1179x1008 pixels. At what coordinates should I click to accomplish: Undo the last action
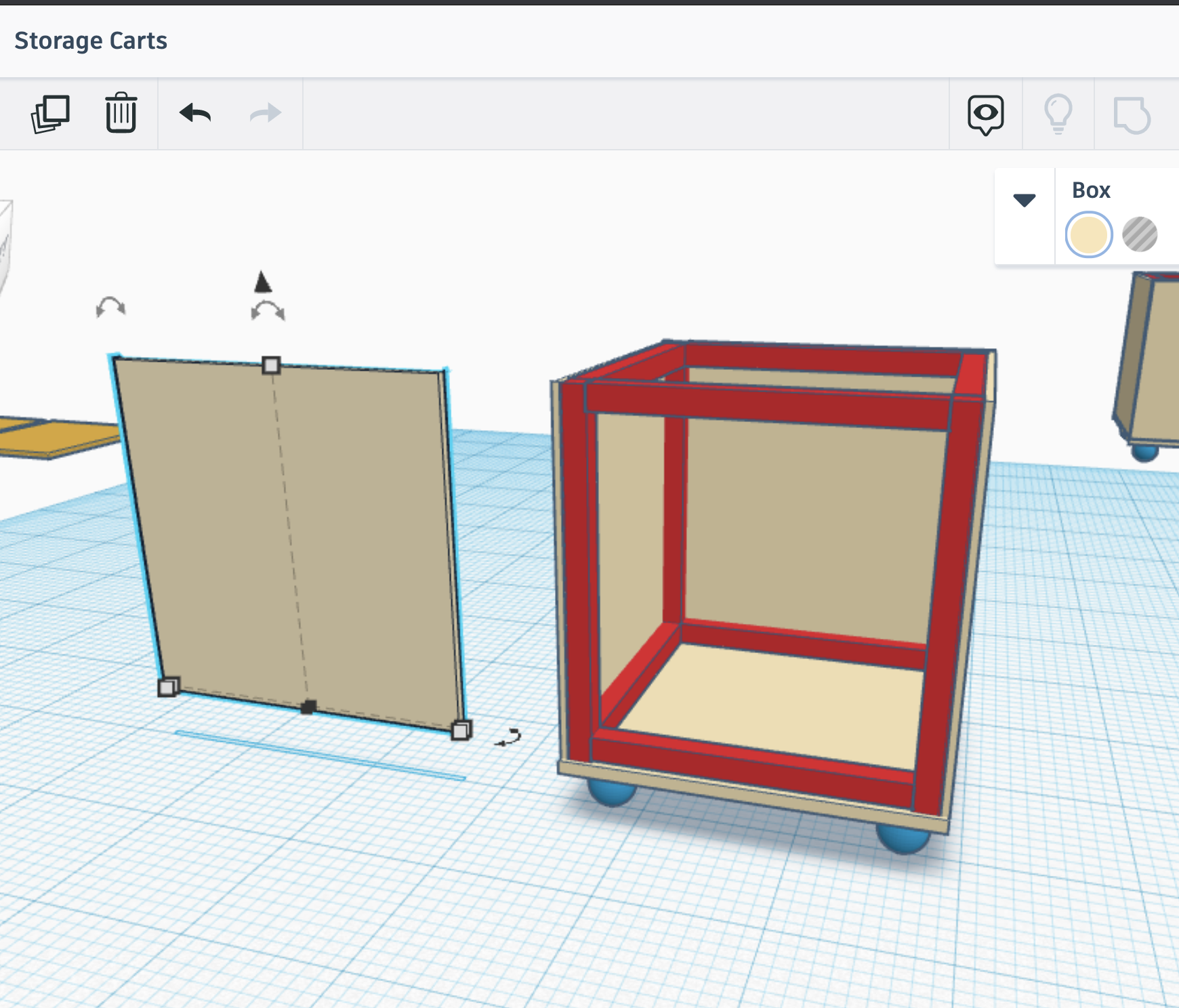(x=195, y=113)
